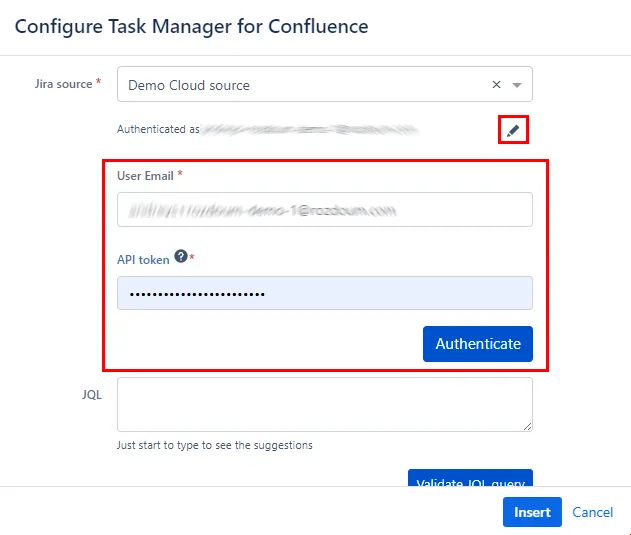Image resolution: width=631 pixels, height=535 pixels.
Task: Click the Authenticate button
Action: click(478, 344)
